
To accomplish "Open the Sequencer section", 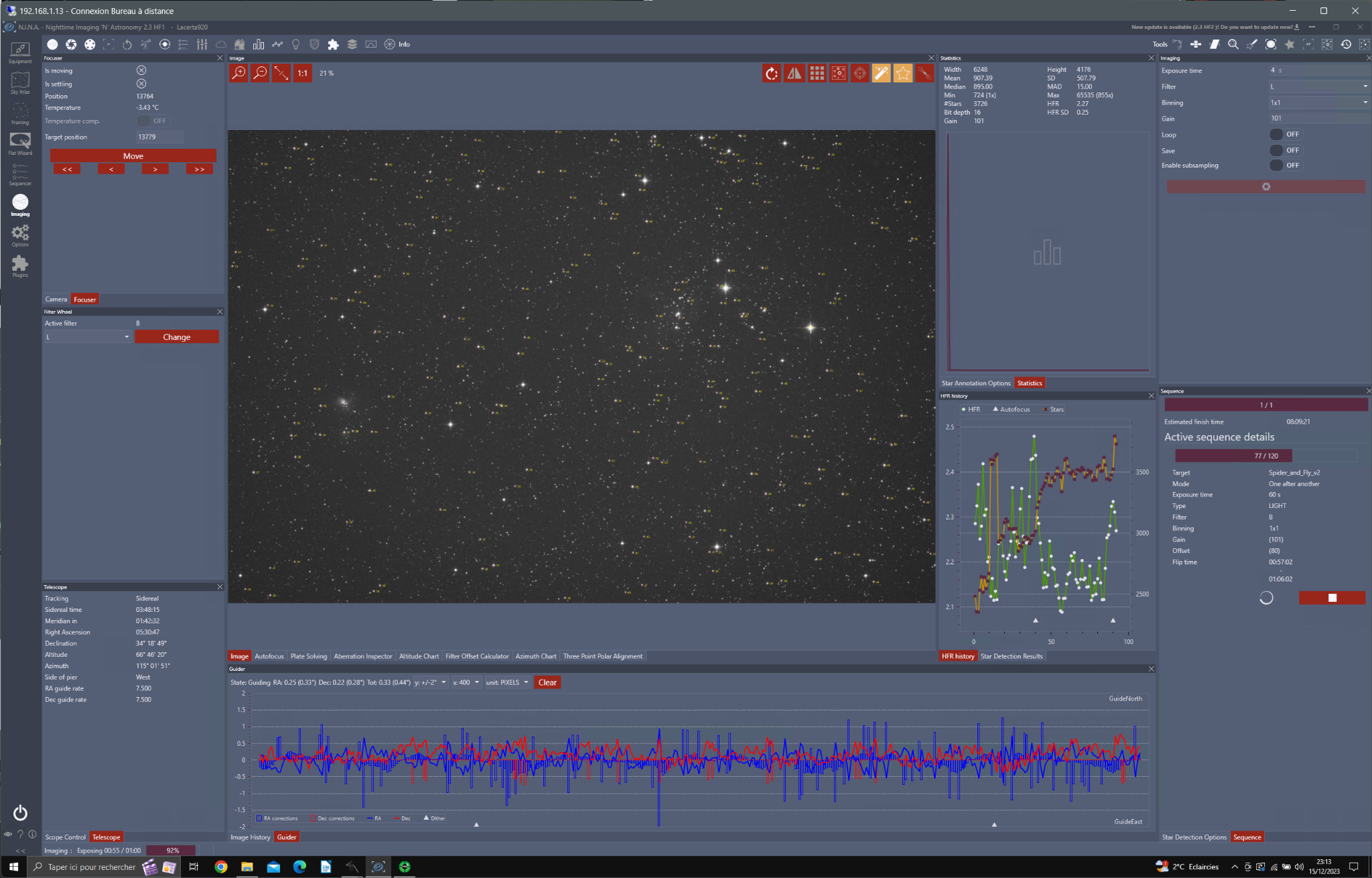I will 20,174.
